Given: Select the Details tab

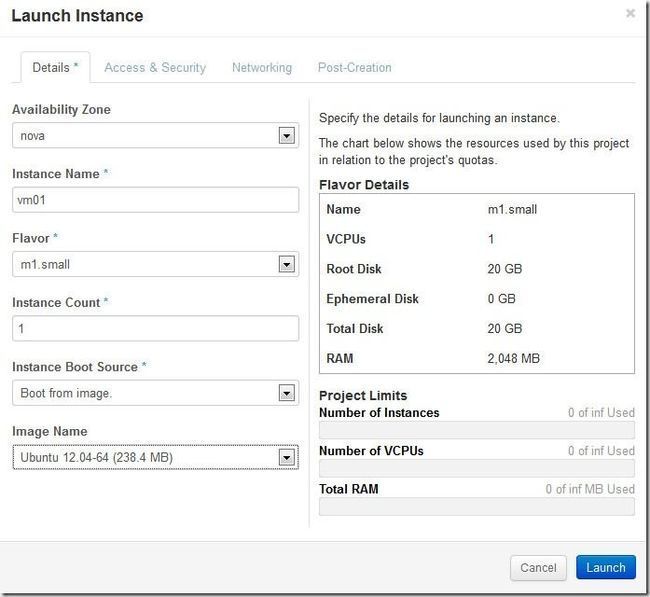Looking at the screenshot, I should pyautogui.click(x=55, y=68).
